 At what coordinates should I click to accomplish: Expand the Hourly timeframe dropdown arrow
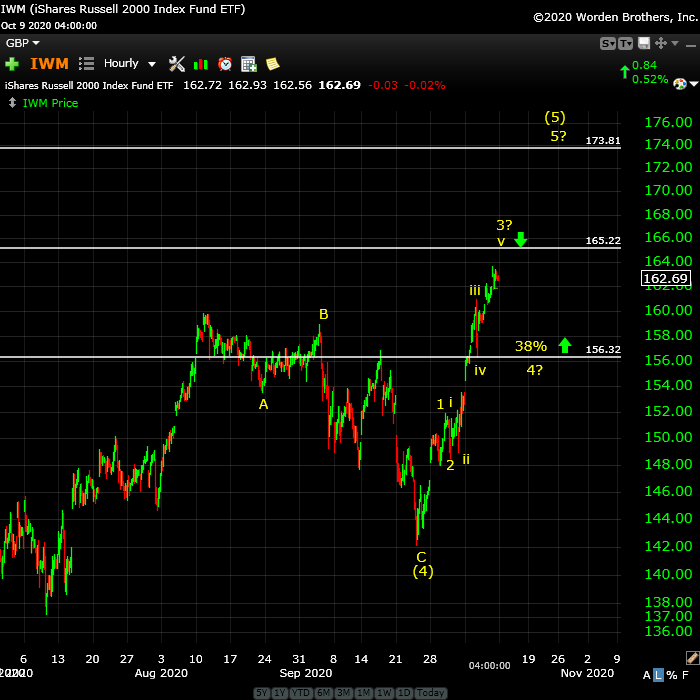(x=152, y=64)
